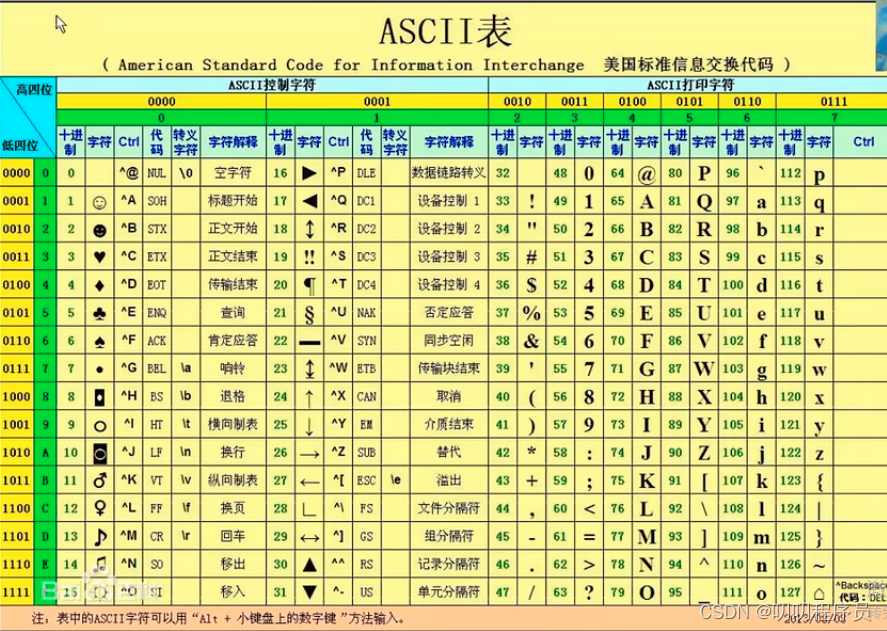Click the lowercase m beside 109
Viewport: 887px width, 631px height.
click(x=761, y=538)
